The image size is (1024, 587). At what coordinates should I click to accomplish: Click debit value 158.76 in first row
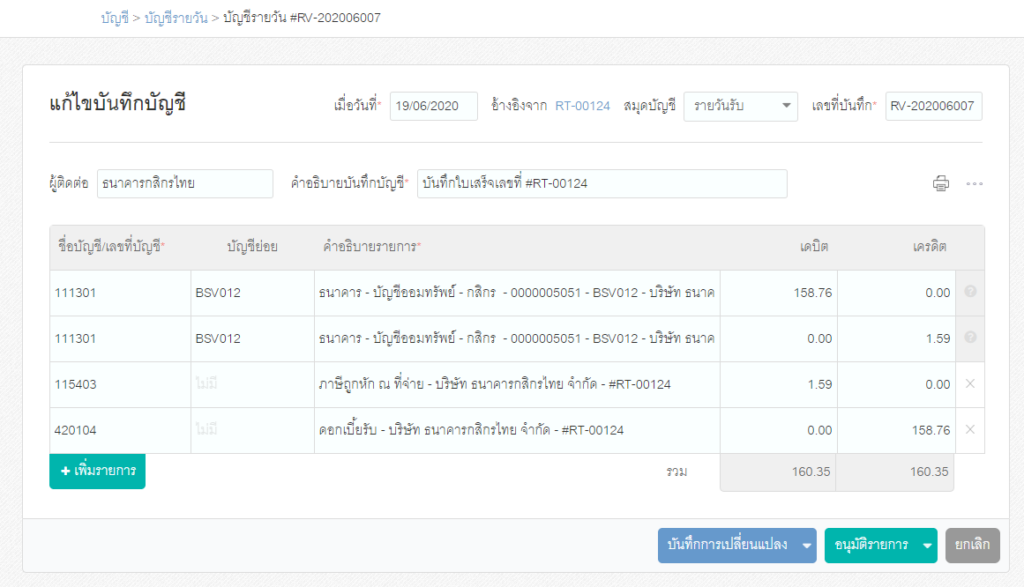pyautogui.click(x=778, y=293)
